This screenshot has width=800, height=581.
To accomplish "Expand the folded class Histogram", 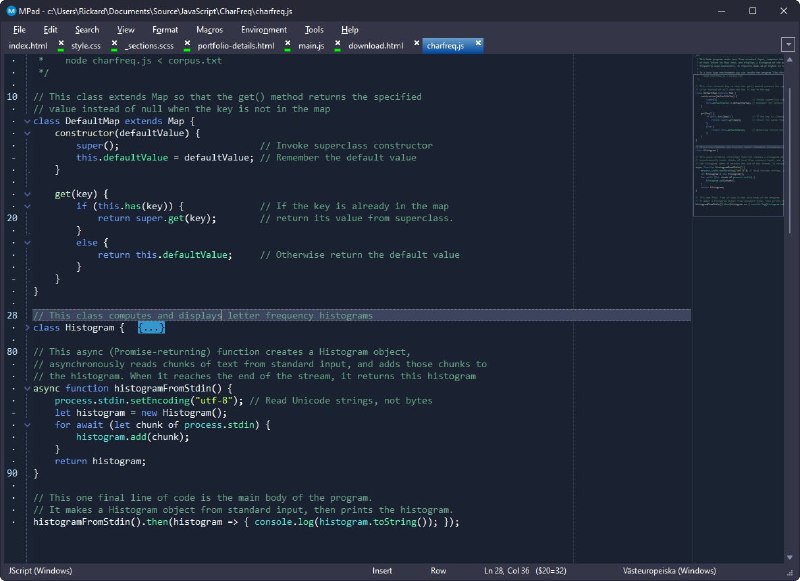I will coord(28,327).
